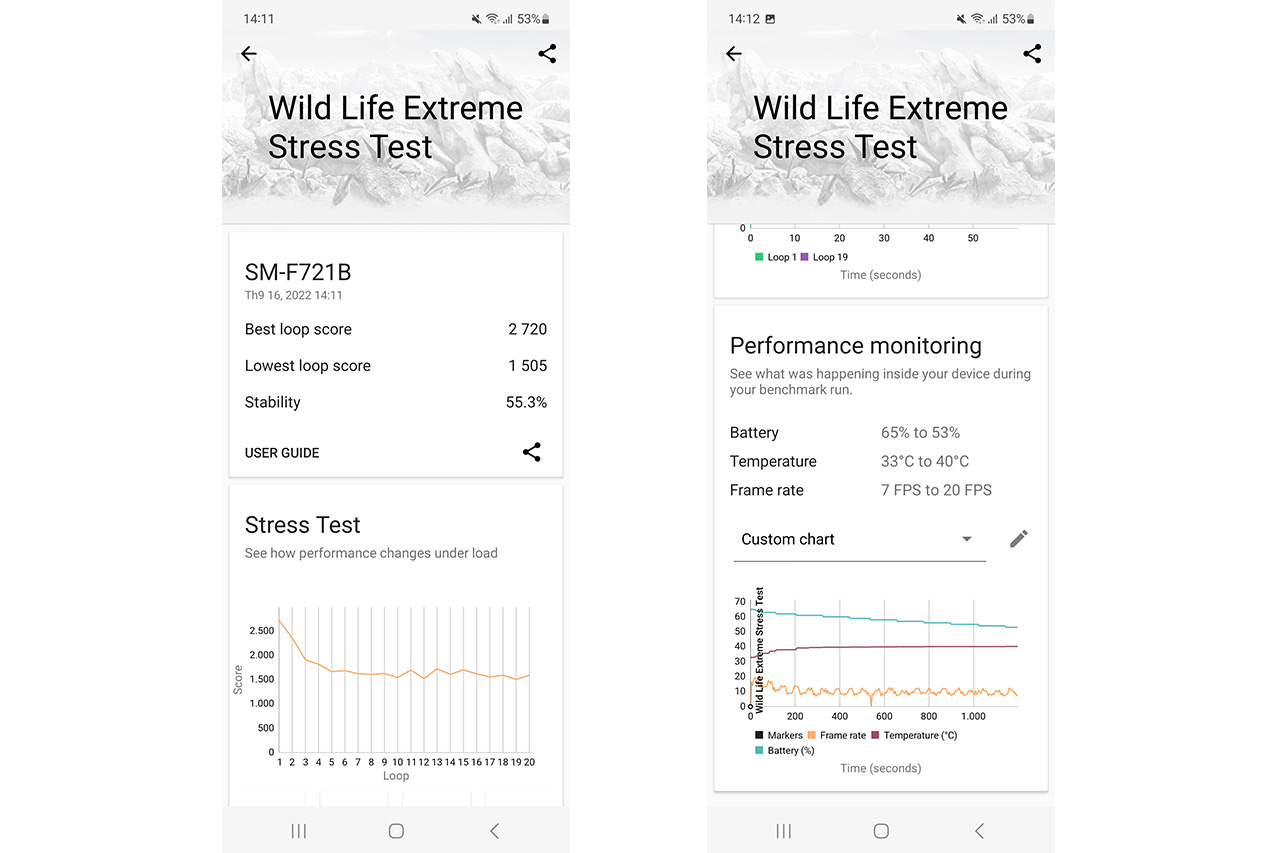This screenshot has width=1280, height=853.
Task: Tap share icon in right screen header
Action: (x=1032, y=54)
